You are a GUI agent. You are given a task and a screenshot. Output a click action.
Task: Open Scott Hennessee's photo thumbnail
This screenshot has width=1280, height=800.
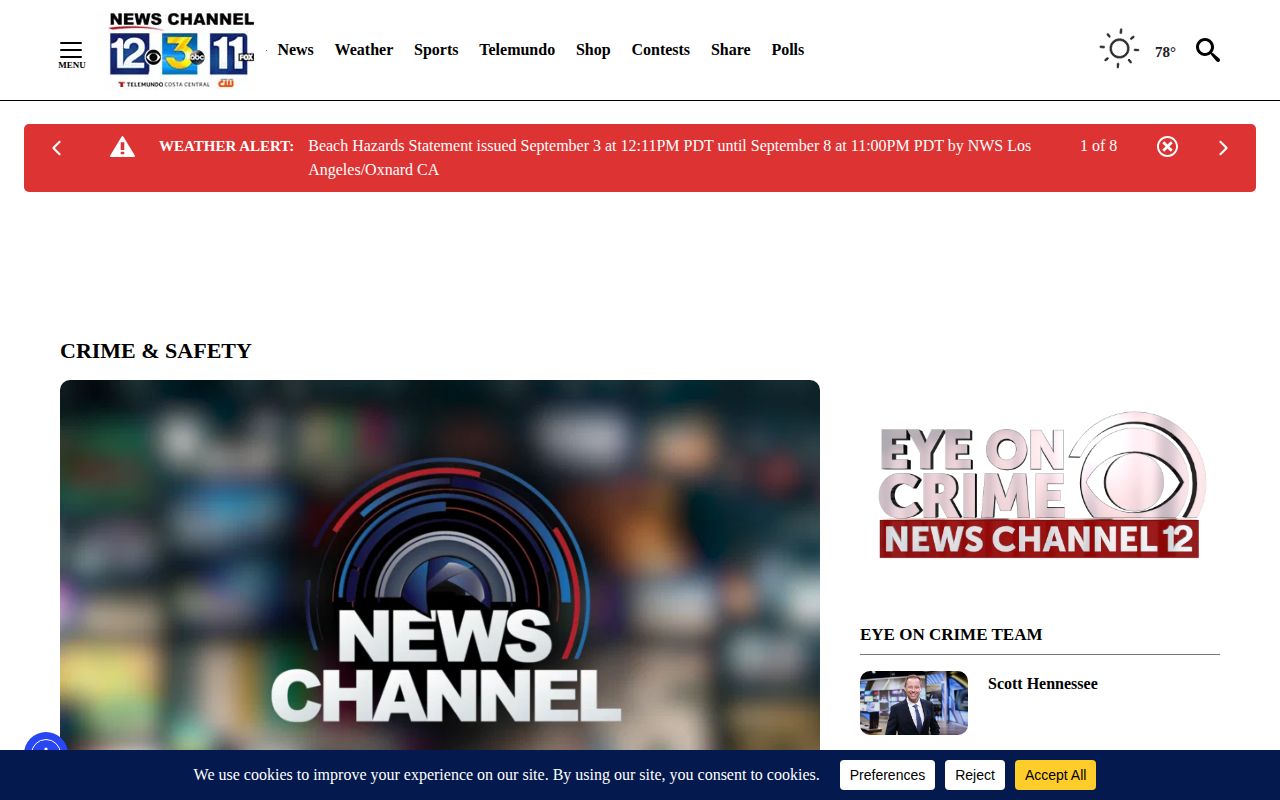(x=914, y=703)
